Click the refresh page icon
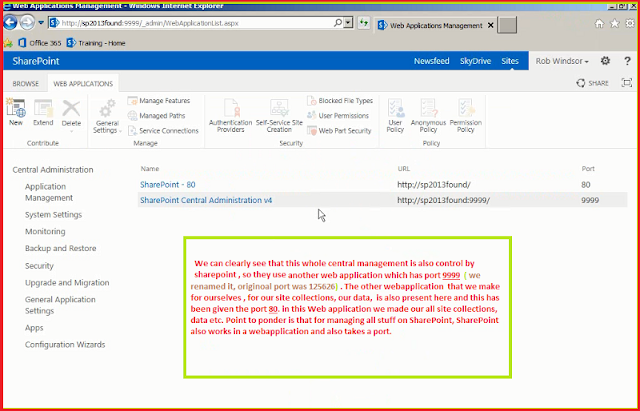This screenshot has width=640, height=411. coord(363,23)
